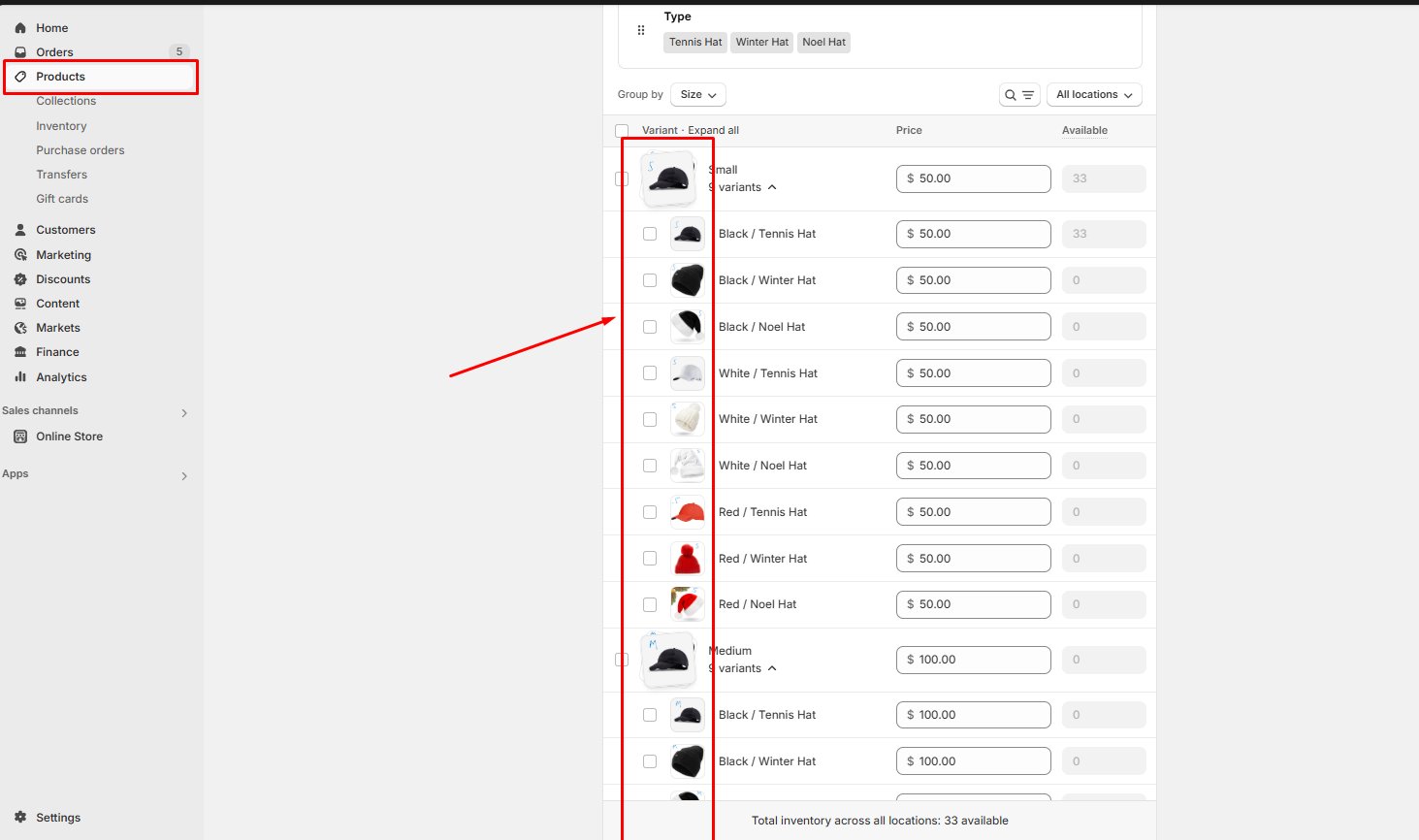Click the Home icon in sidebar
1419x840 pixels.
tap(20, 28)
